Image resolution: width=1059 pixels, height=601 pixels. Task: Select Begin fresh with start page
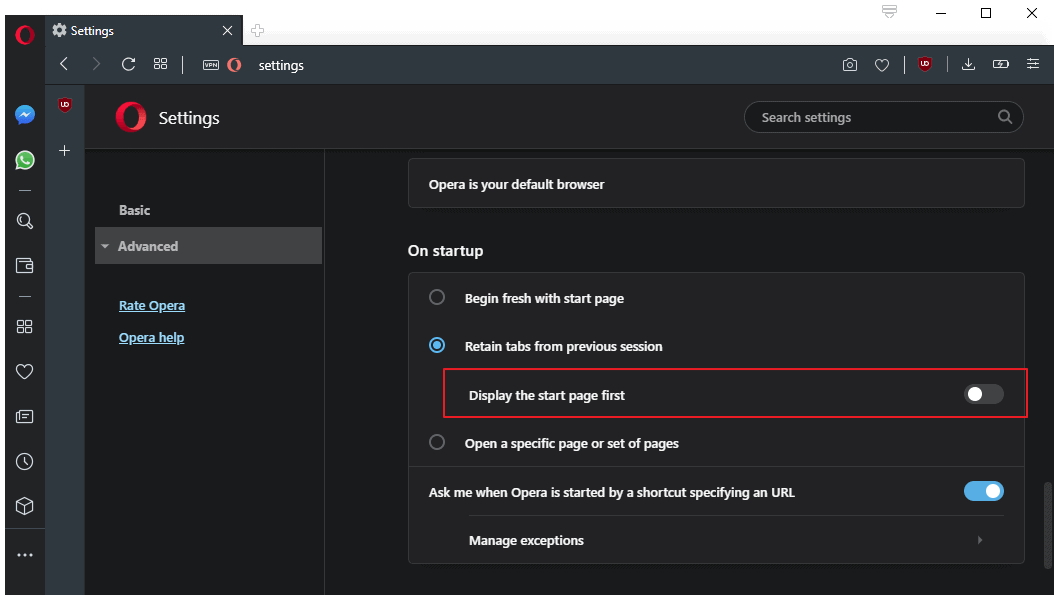click(437, 297)
